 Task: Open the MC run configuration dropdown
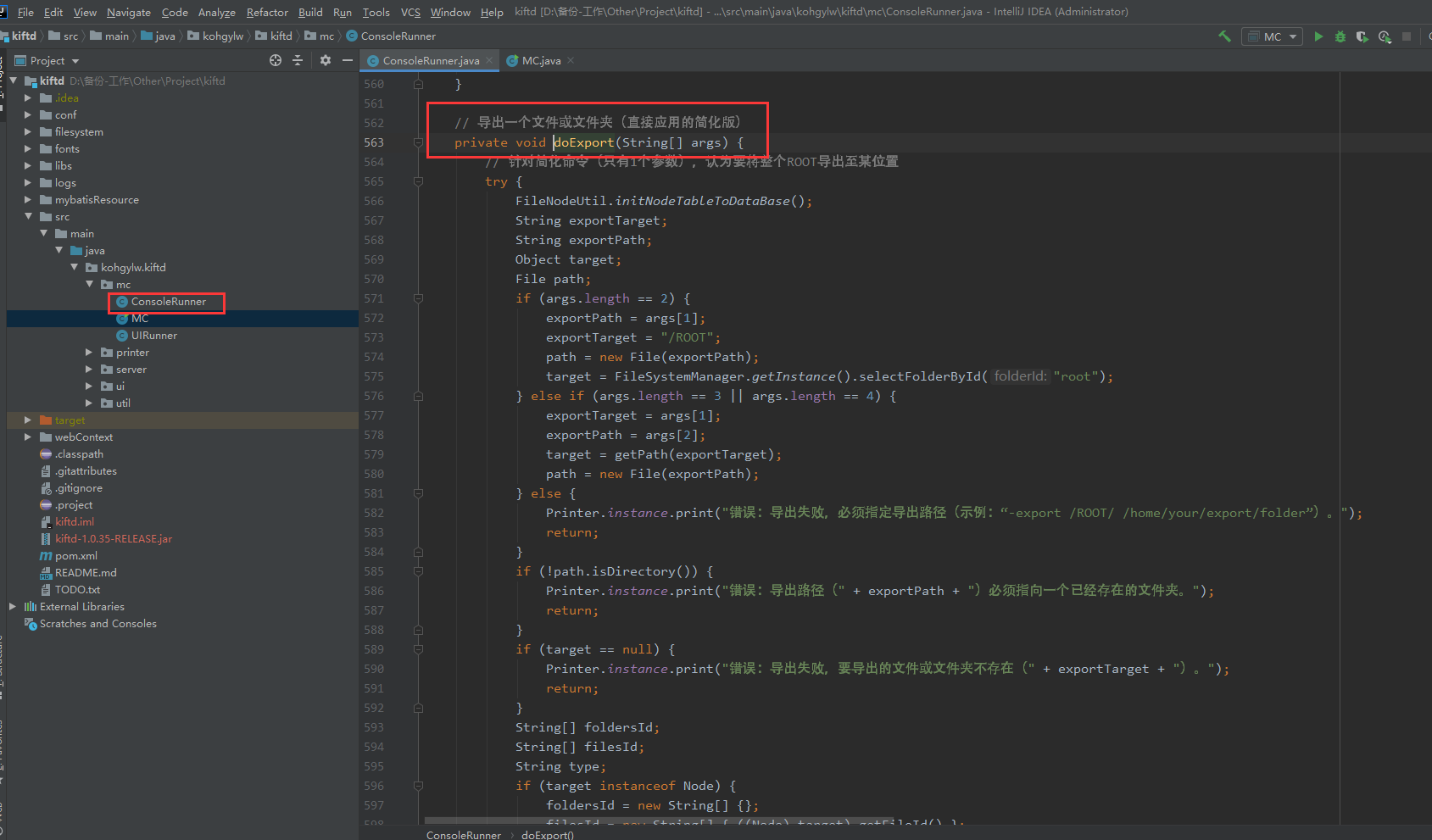pyautogui.click(x=1273, y=36)
